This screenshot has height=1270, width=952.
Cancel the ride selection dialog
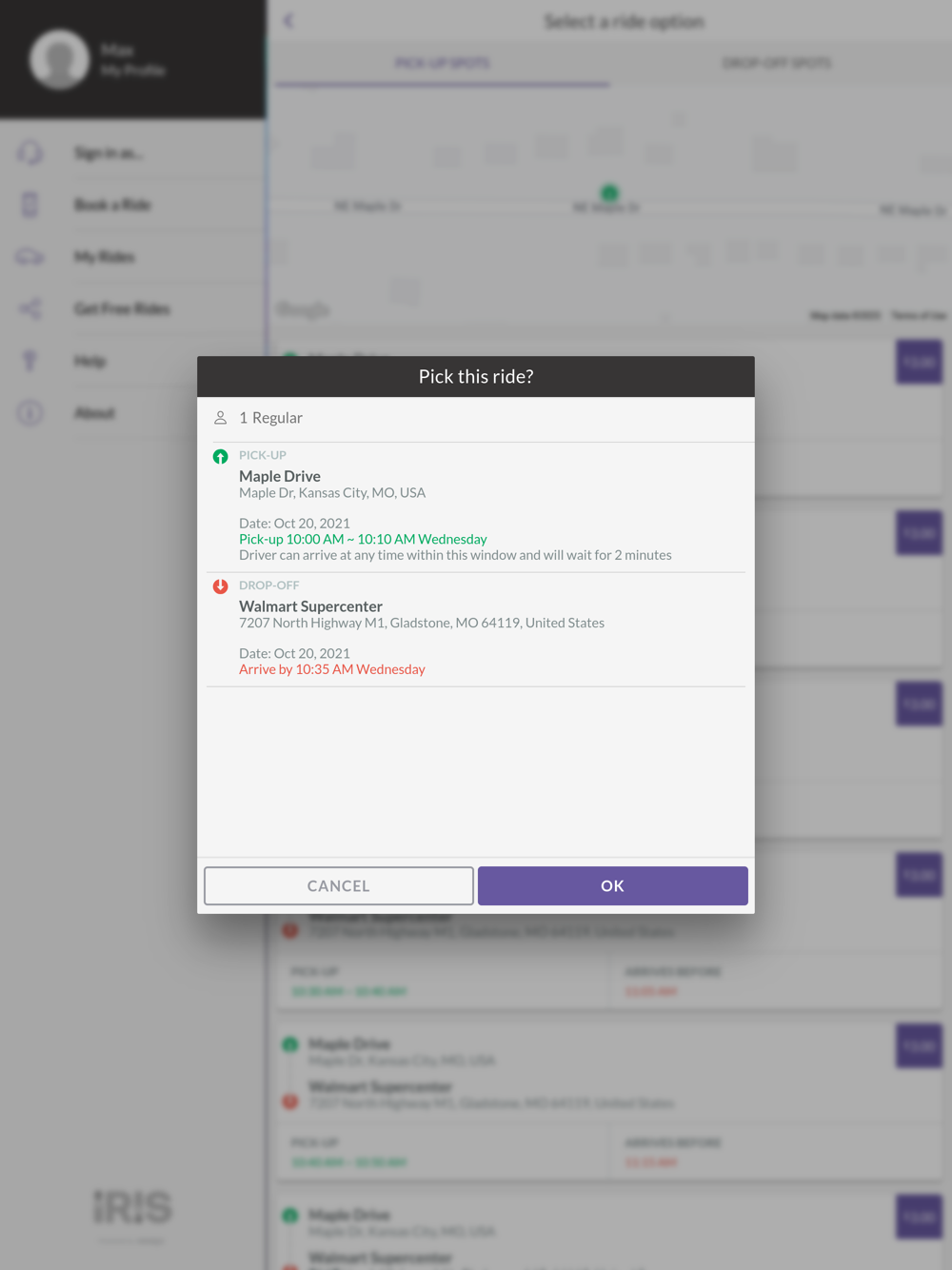[339, 885]
